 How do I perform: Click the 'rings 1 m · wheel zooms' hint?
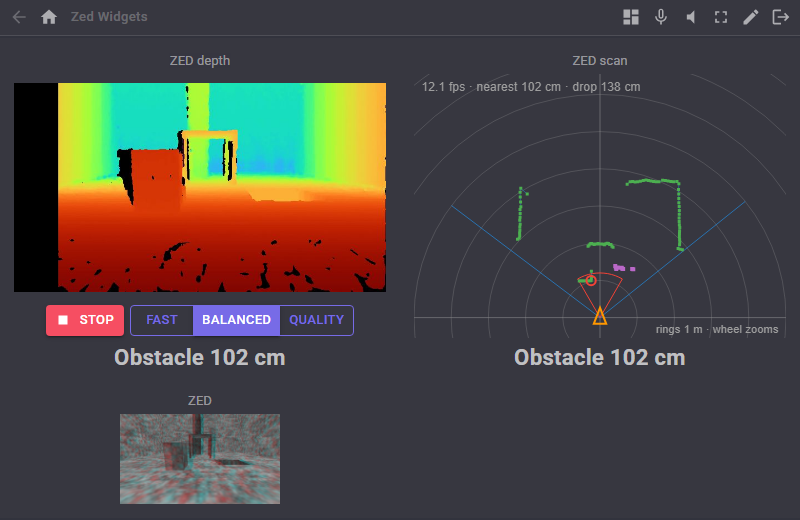717,329
